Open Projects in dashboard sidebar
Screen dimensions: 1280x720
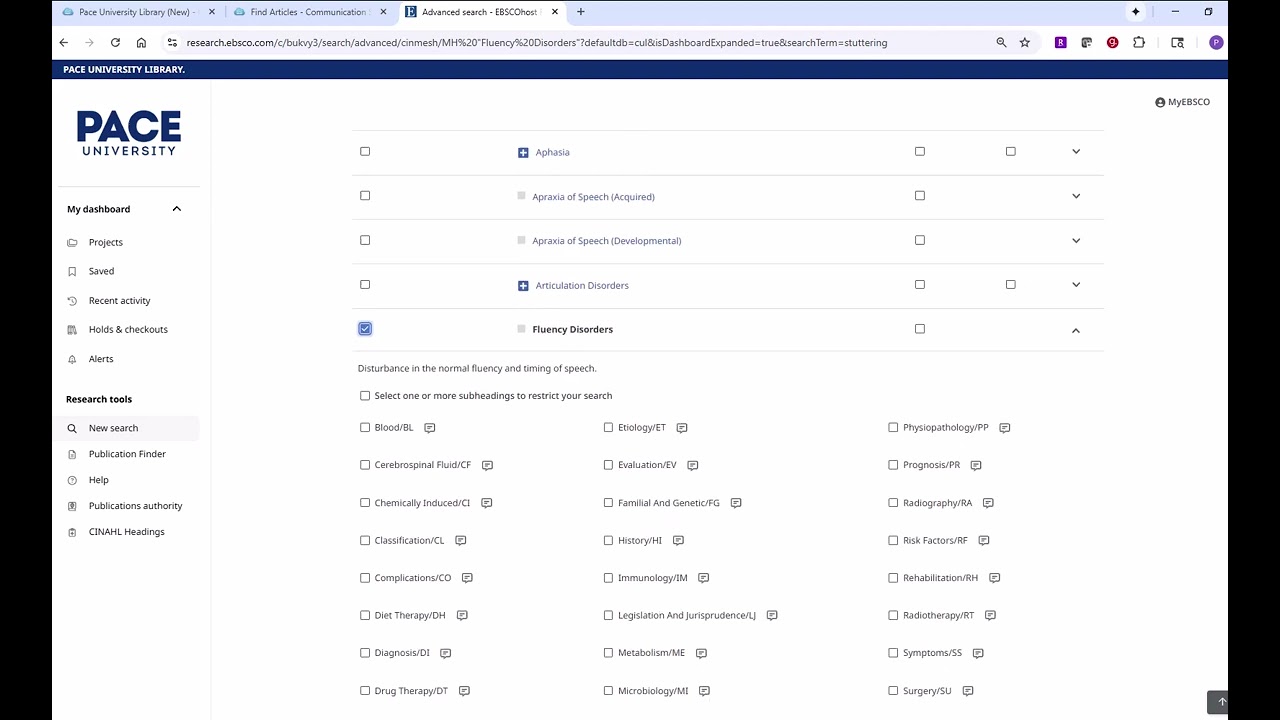(105, 242)
